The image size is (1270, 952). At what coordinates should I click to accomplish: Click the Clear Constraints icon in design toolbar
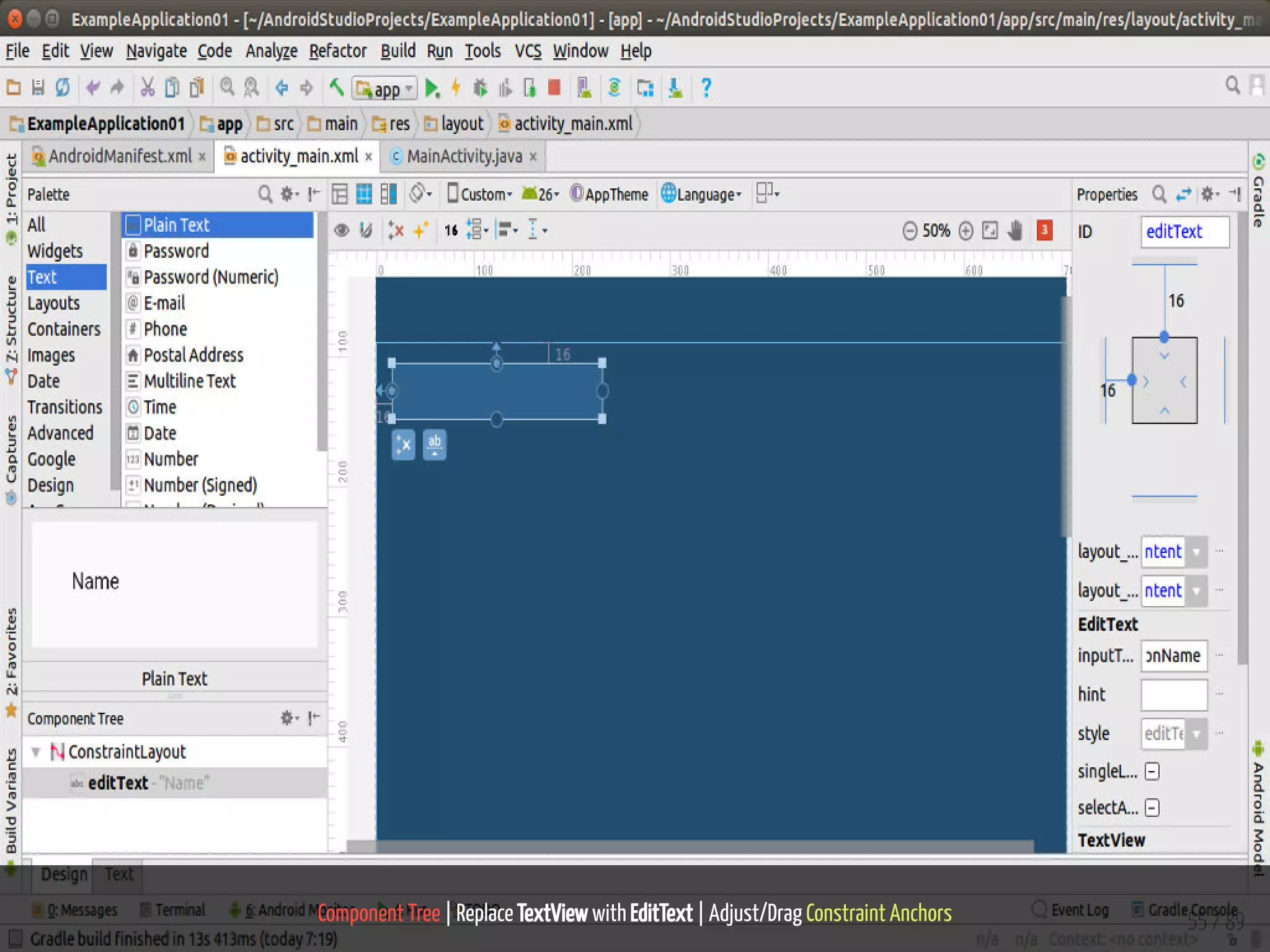point(395,231)
